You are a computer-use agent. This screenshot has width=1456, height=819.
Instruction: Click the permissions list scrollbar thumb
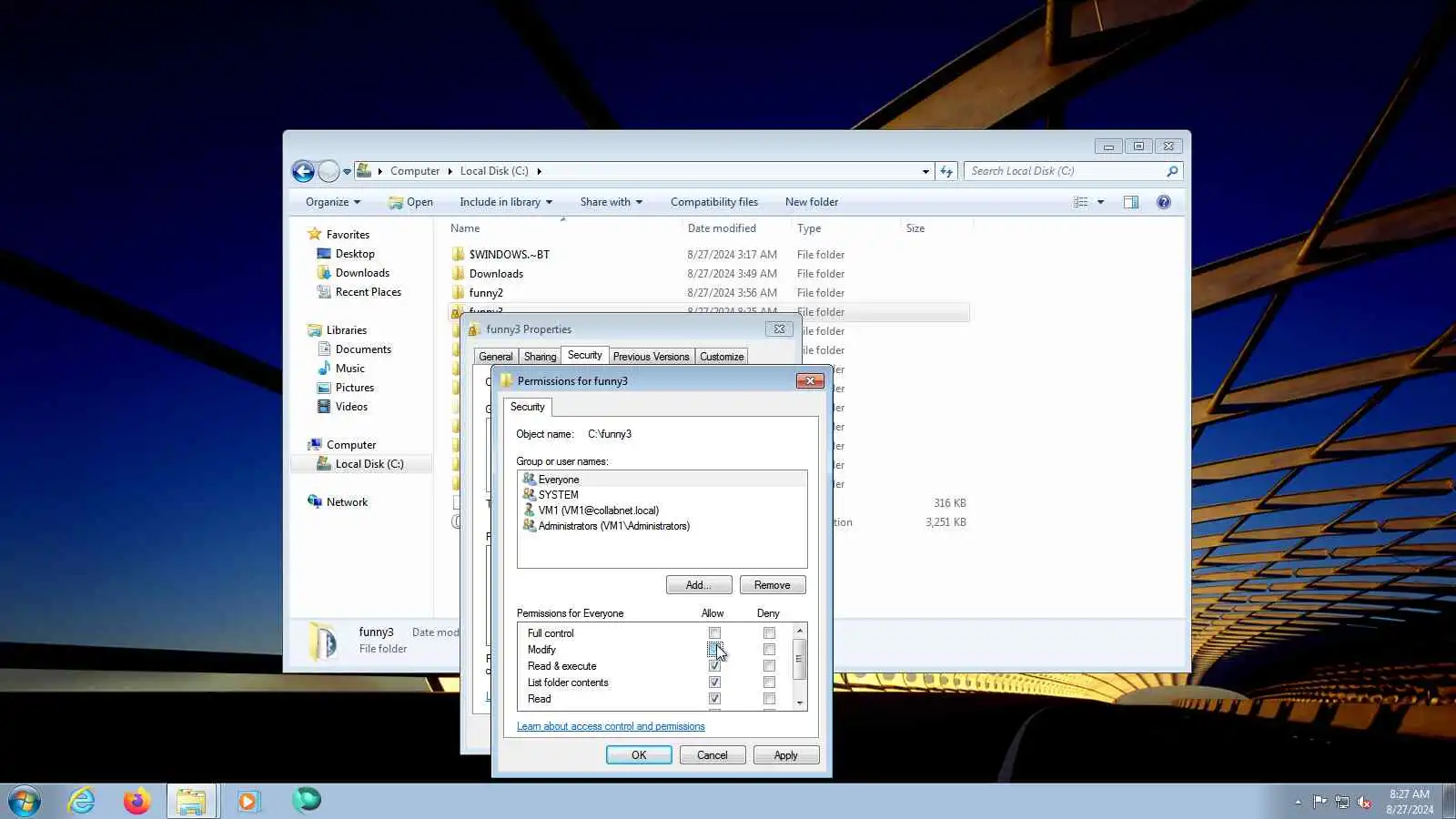(x=799, y=659)
